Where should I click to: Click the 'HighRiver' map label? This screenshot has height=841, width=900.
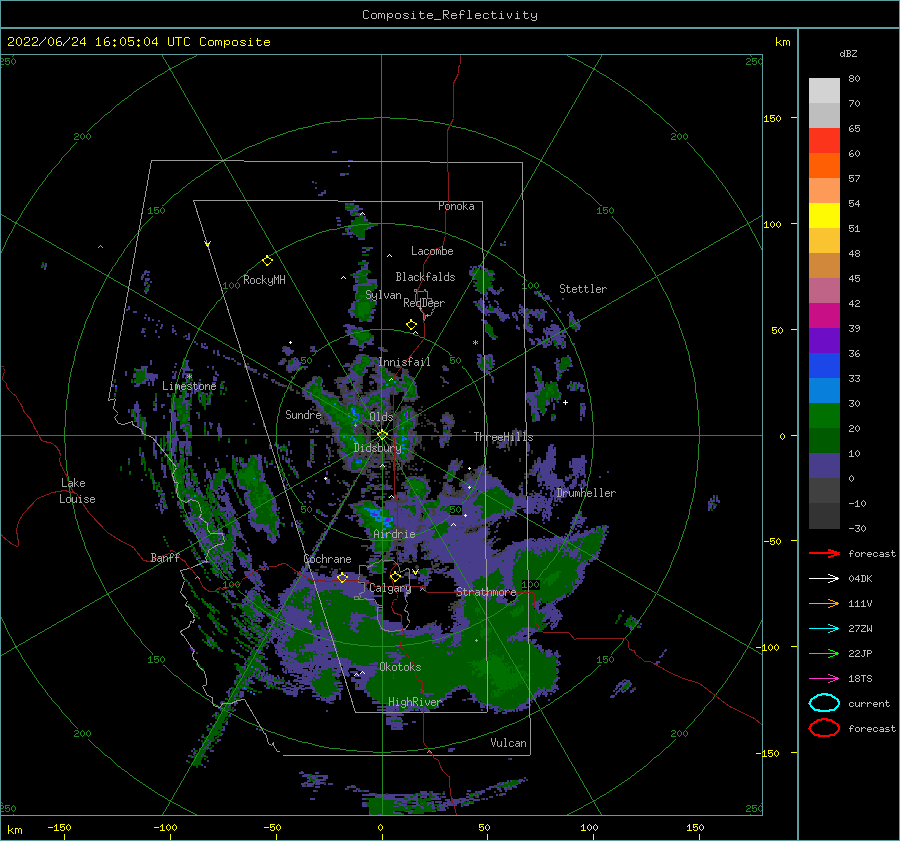(x=415, y=702)
